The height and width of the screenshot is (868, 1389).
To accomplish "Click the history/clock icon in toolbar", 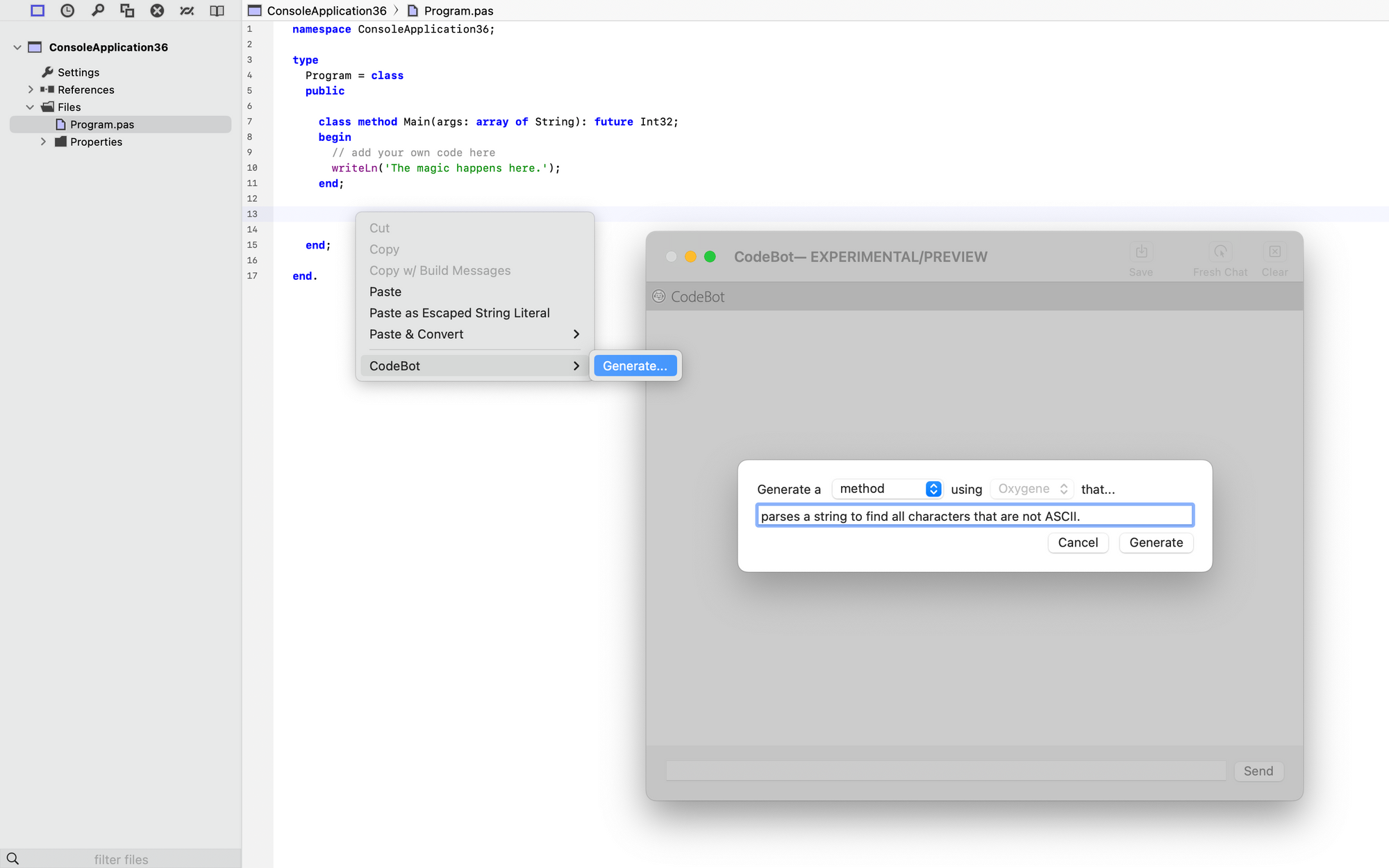I will click(67, 11).
